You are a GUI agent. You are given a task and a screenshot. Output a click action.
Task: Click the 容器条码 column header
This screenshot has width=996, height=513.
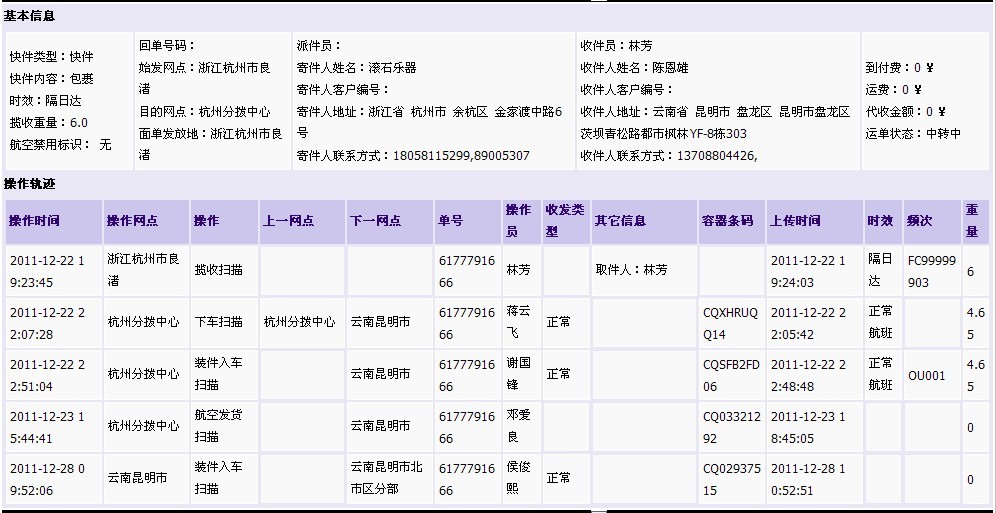click(x=732, y=222)
